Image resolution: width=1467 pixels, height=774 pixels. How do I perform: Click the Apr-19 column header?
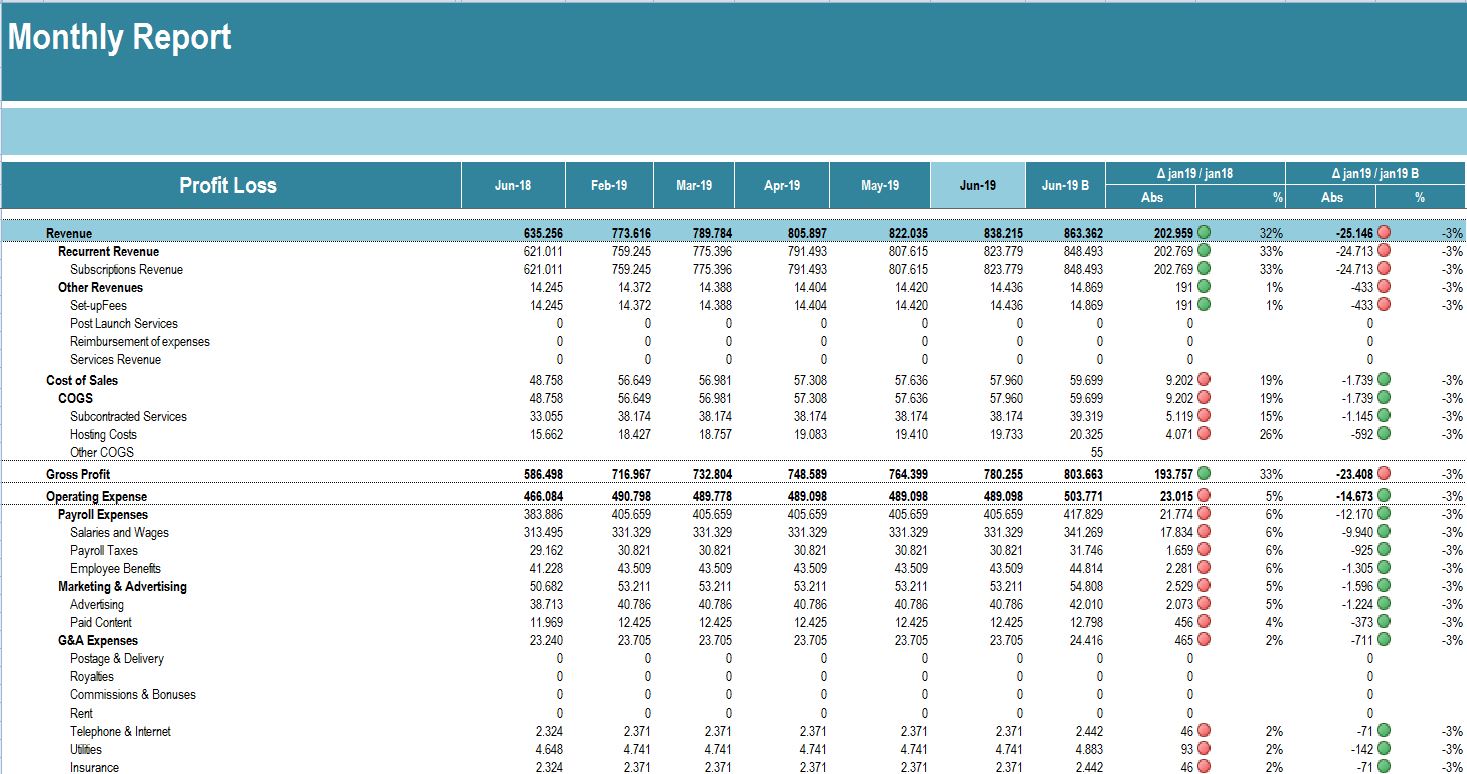click(x=782, y=185)
